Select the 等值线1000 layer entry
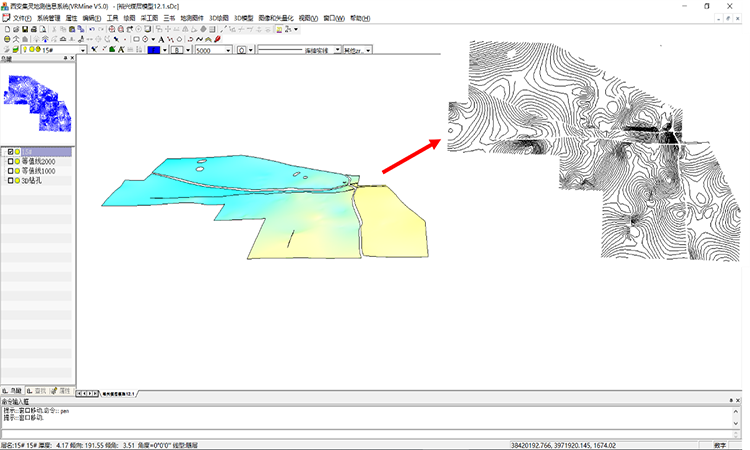This screenshot has height=450, width=750. [40, 171]
